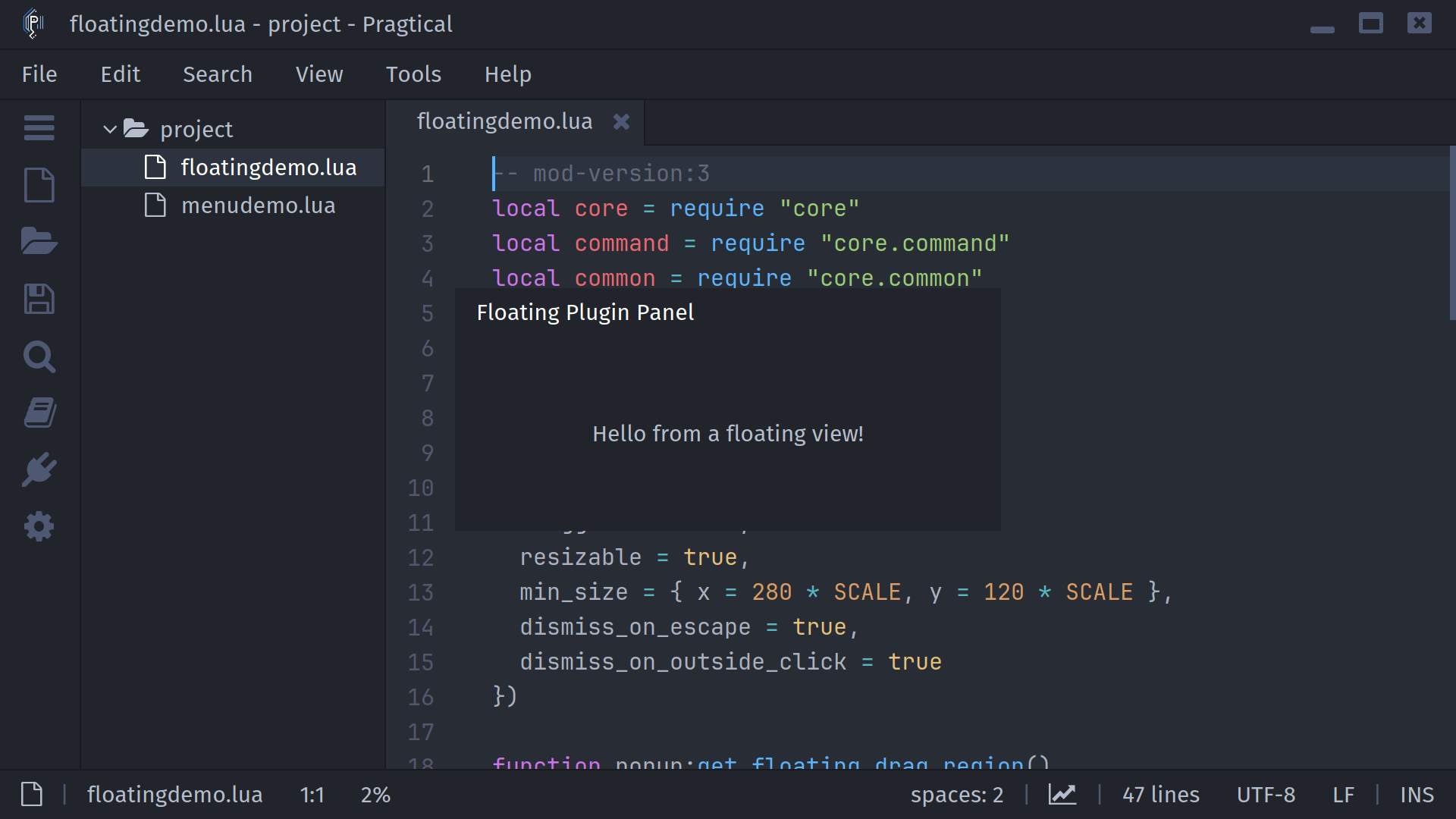Open the book icon in the sidebar

[x=39, y=413]
